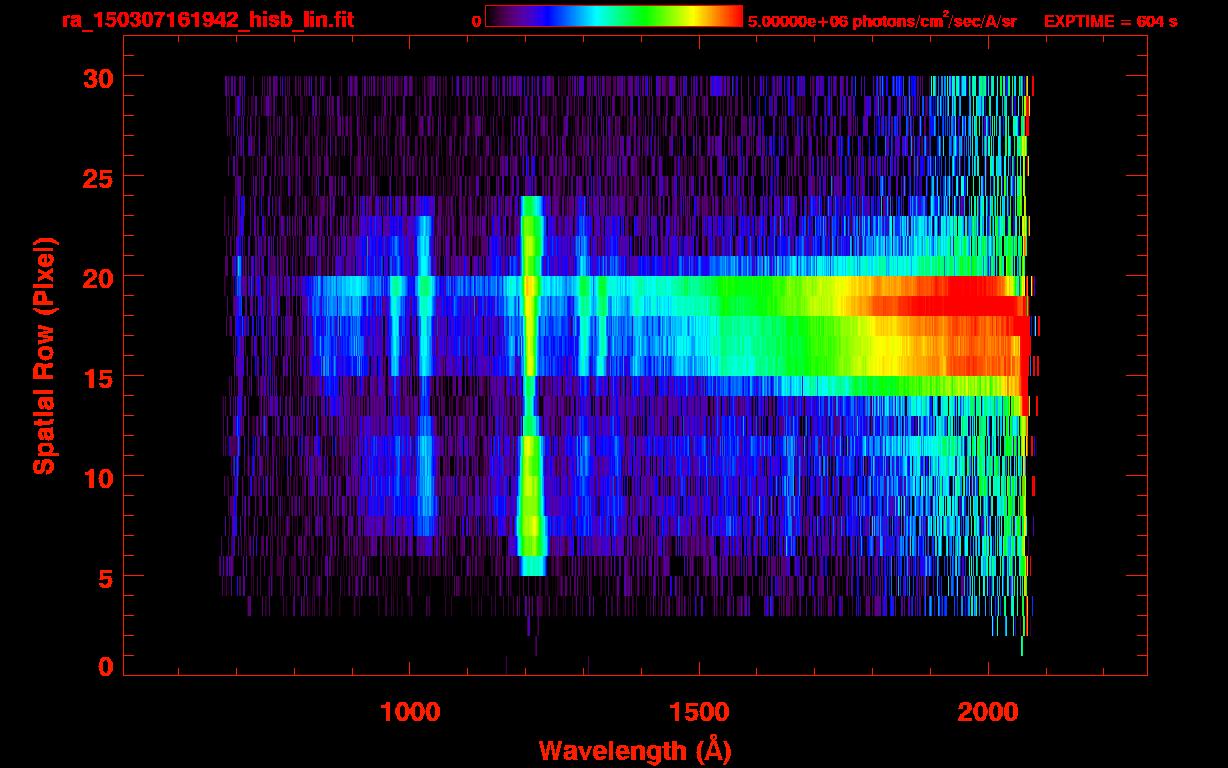Viewport: 1228px width, 768px height.
Task: Click the 2000 wavelength tick label
Action: pyautogui.click(x=990, y=712)
